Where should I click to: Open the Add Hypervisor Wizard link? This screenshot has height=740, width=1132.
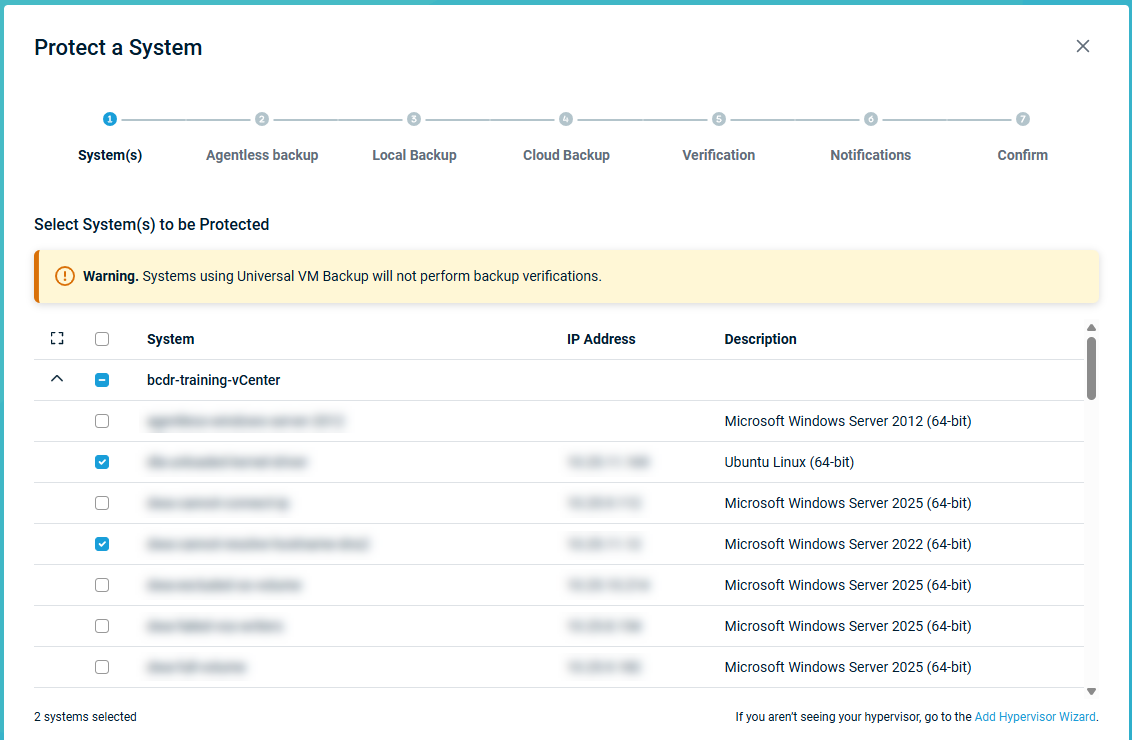[x=1035, y=717]
